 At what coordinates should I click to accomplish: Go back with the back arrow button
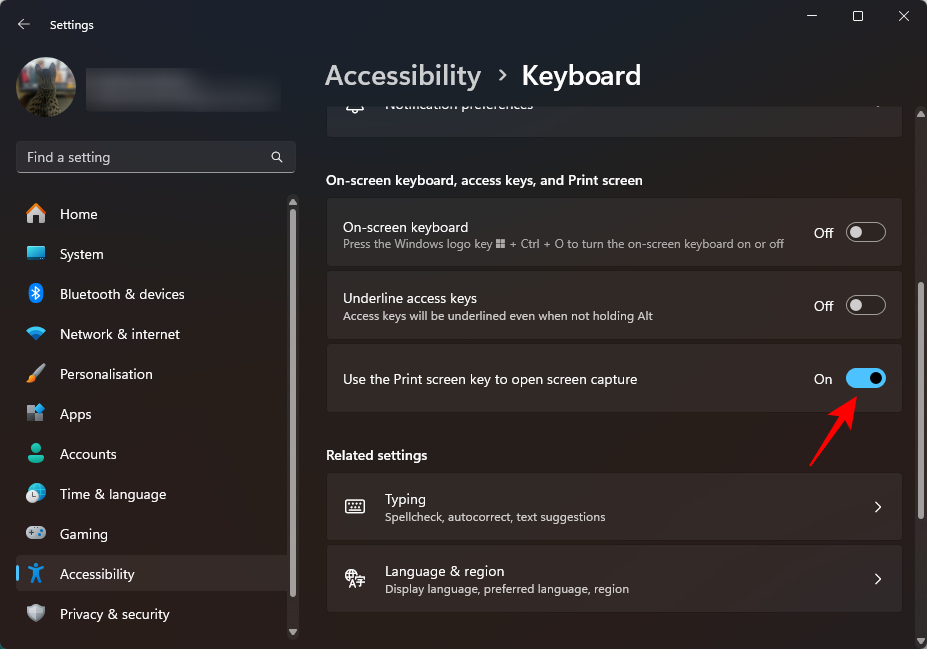[24, 25]
